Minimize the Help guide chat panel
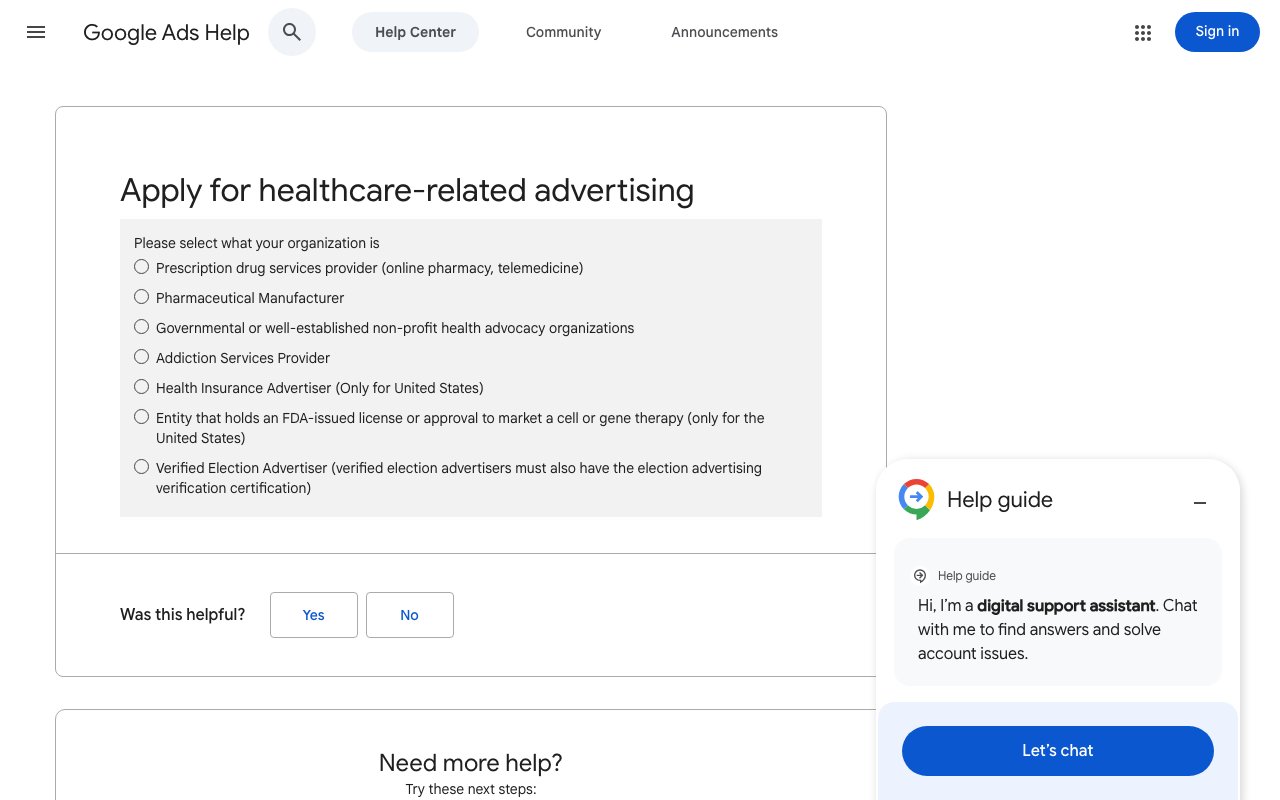This screenshot has width=1280, height=800. coord(1200,502)
